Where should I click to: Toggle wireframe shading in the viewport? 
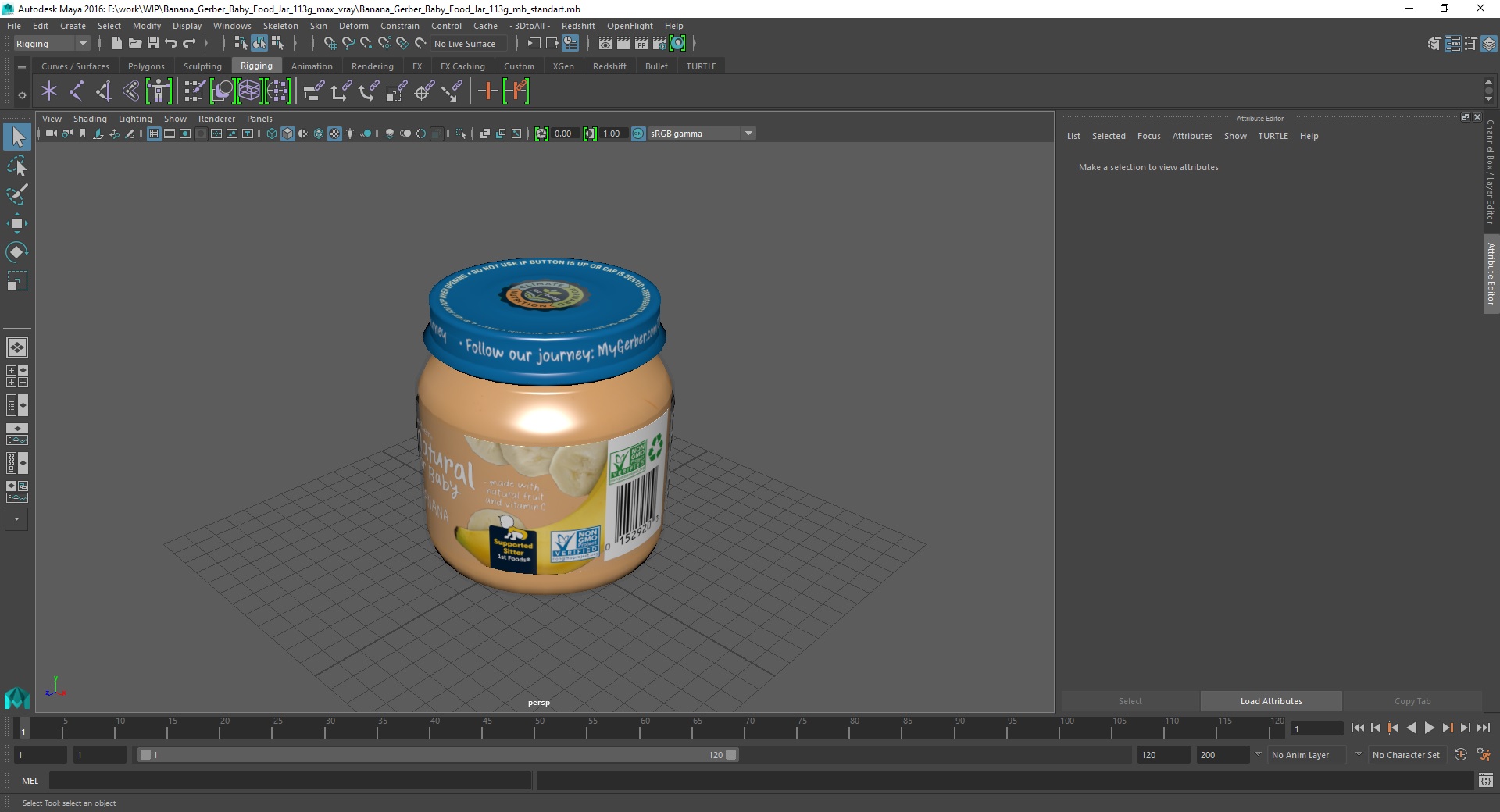click(x=272, y=134)
